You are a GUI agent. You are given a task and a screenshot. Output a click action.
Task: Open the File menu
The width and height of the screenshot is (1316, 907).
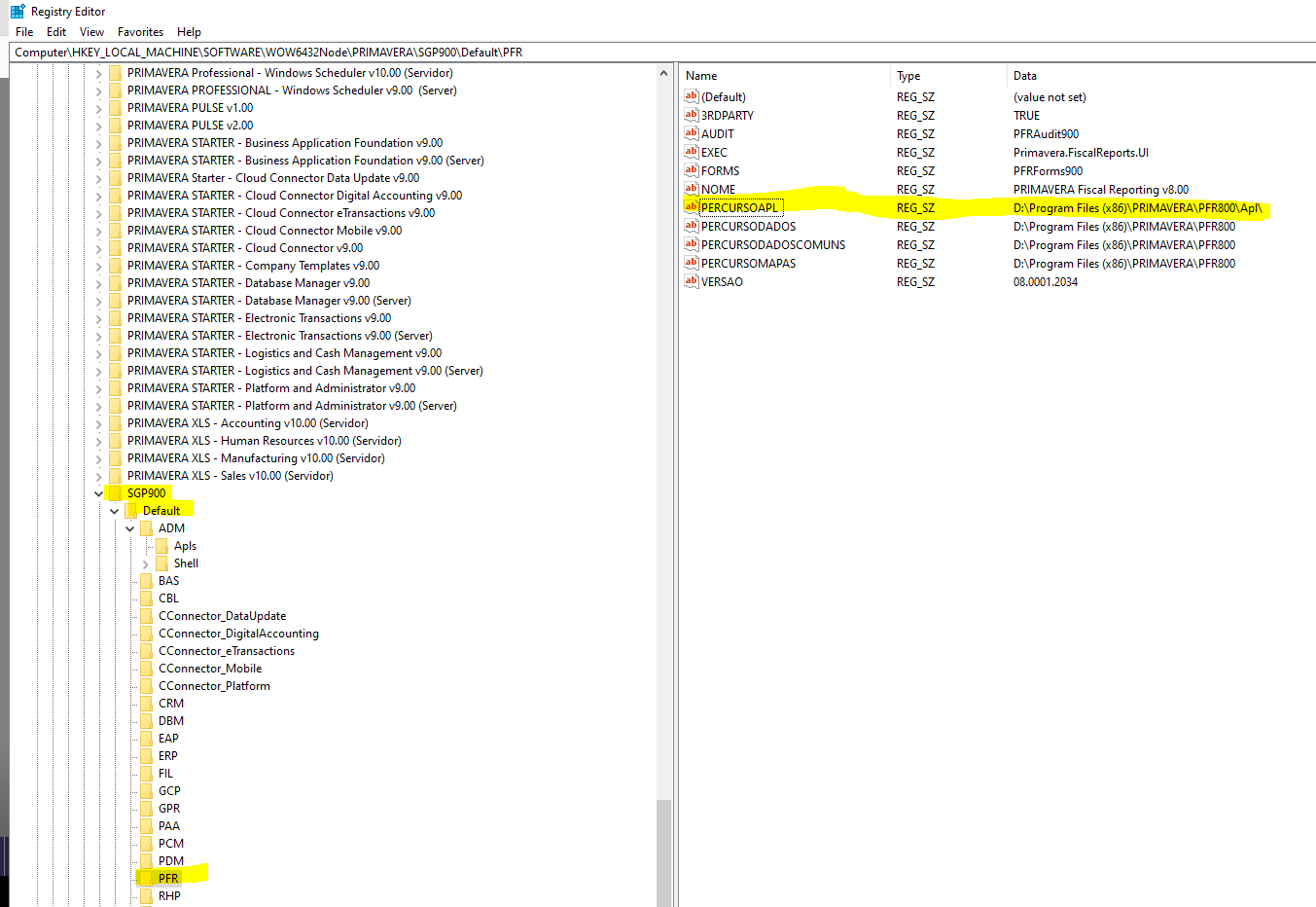[24, 32]
